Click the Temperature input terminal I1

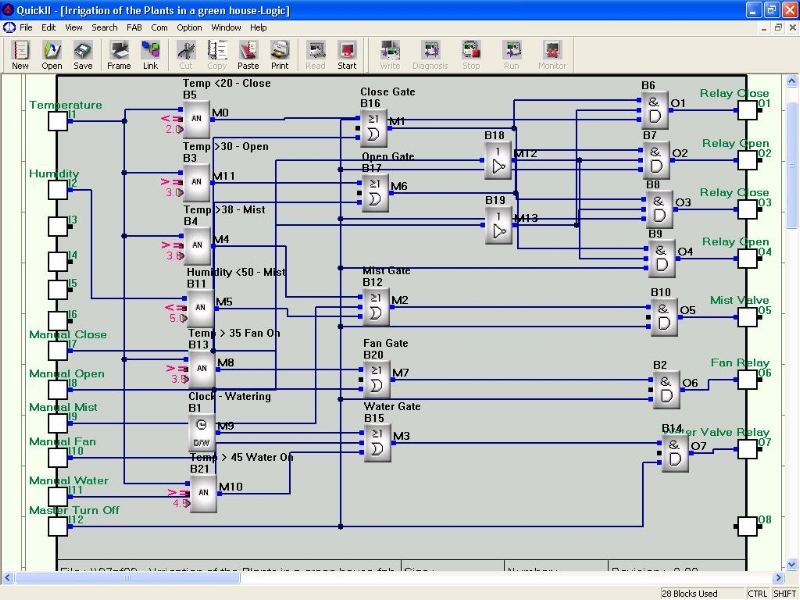tap(58, 121)
